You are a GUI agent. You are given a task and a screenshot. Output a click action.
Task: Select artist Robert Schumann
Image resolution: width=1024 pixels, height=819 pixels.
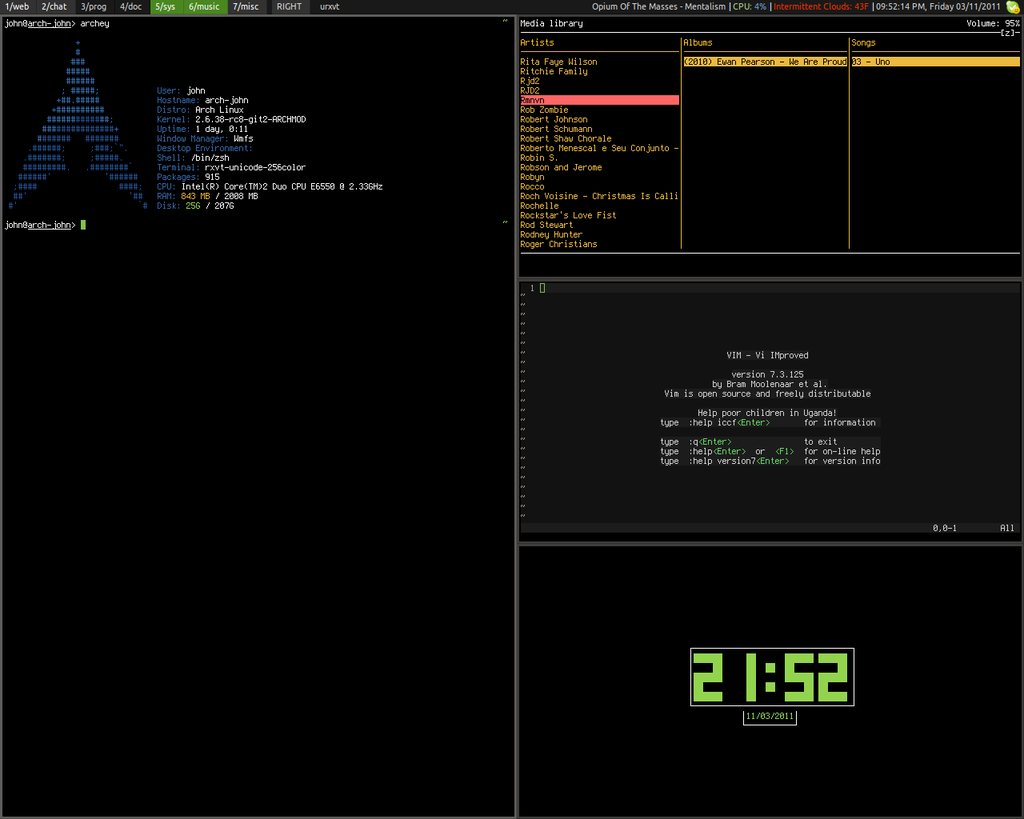[x=556, y=129]
